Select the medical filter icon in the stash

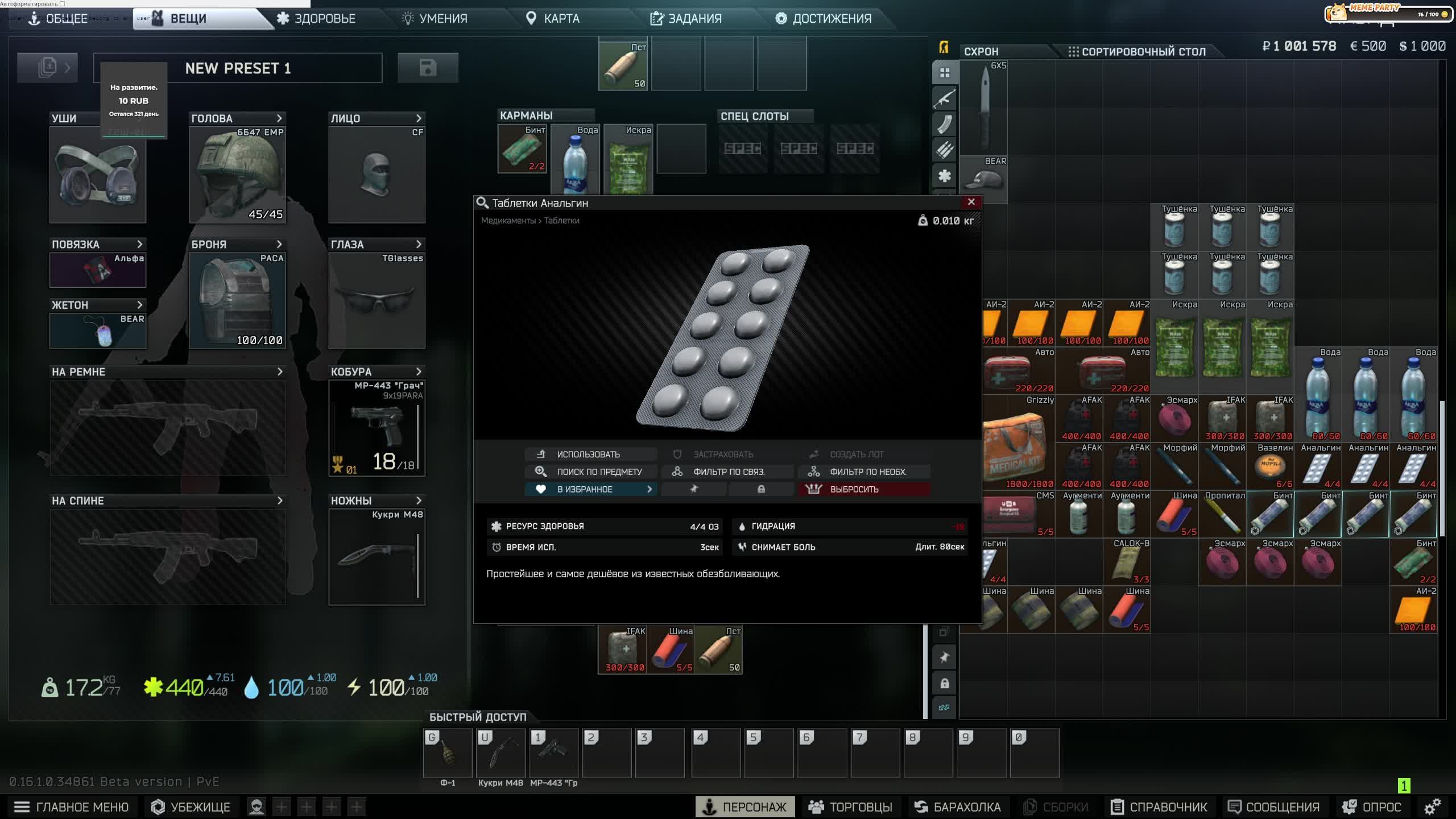[x=944, y=175]
